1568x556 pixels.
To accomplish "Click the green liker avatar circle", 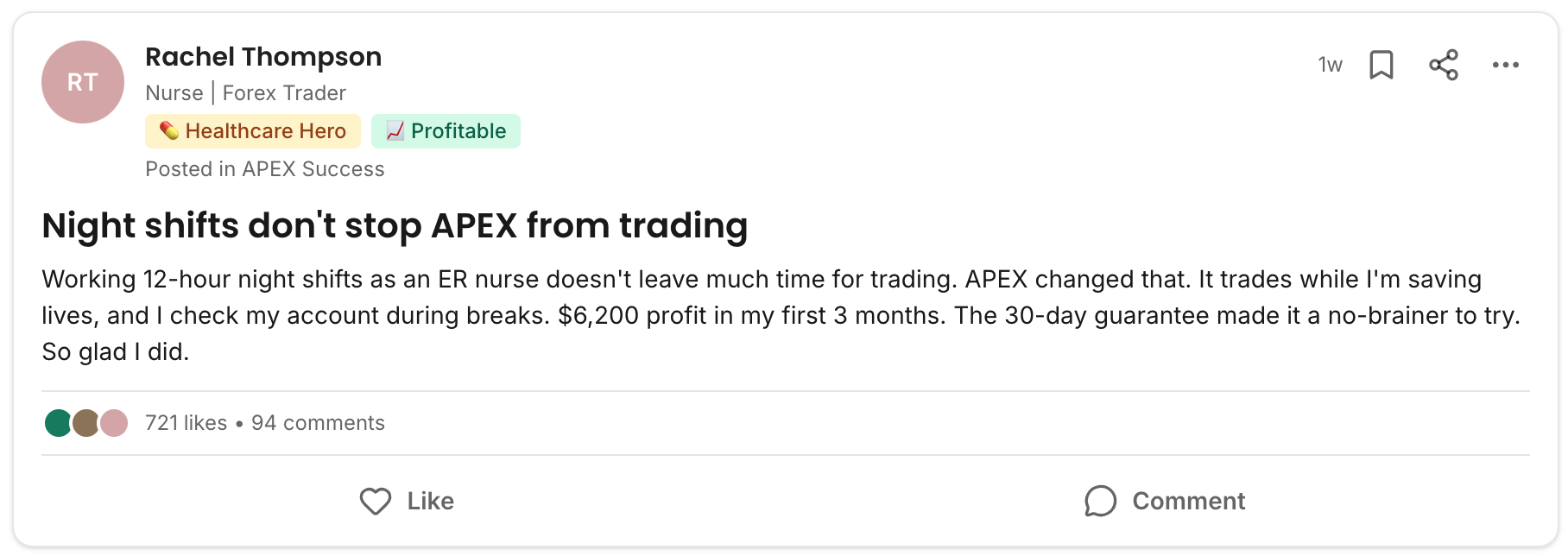I will [x=56, y=423].
